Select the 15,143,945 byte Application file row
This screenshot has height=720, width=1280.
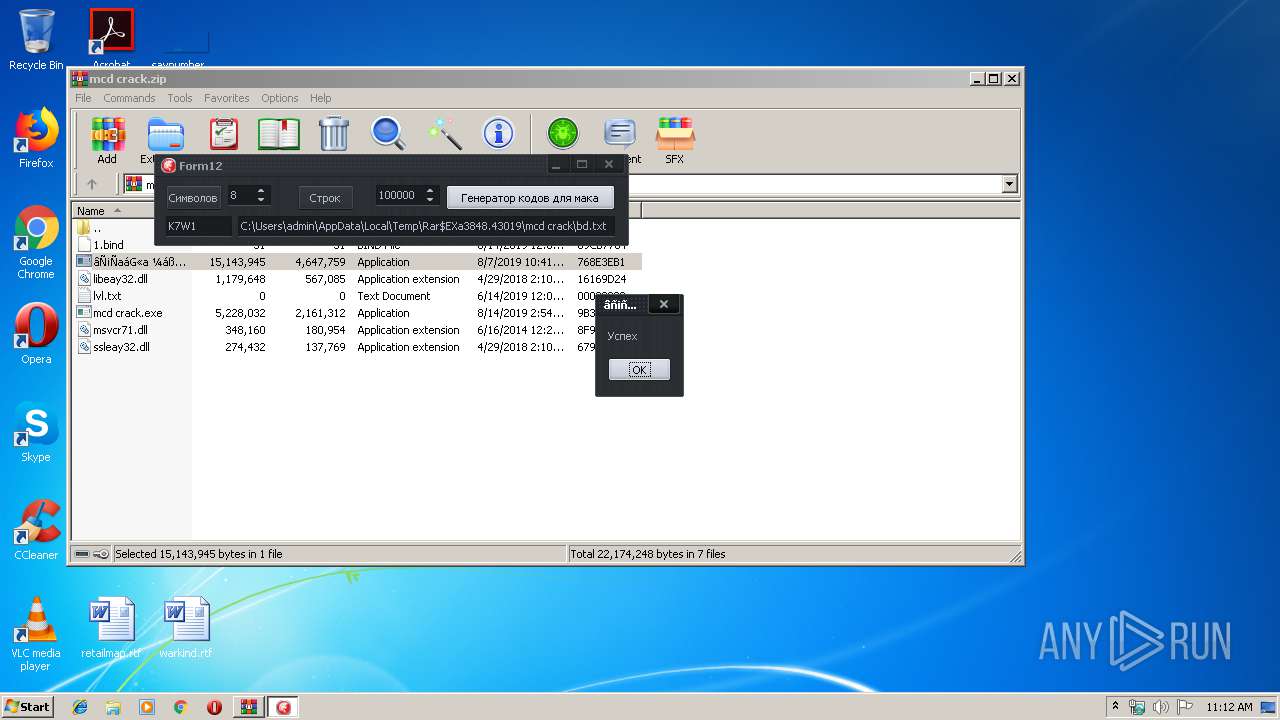coord(358,262)
